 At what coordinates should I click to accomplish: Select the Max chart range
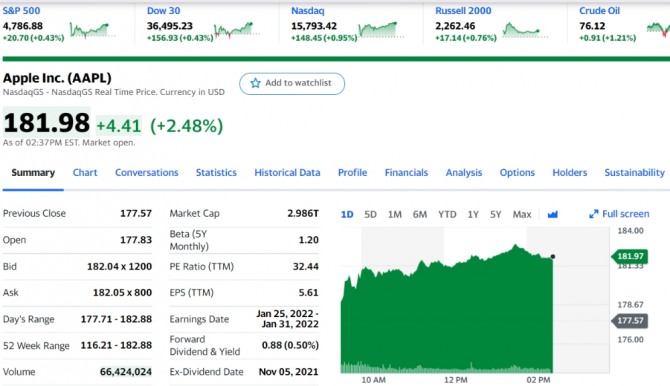(522, 214)
